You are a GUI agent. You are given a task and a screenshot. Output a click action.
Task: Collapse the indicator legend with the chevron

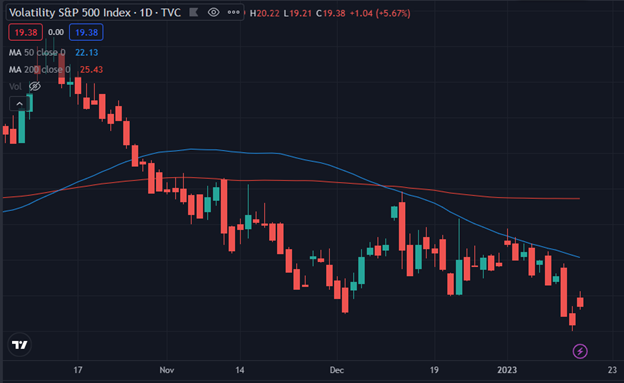[x=19, y=104]
